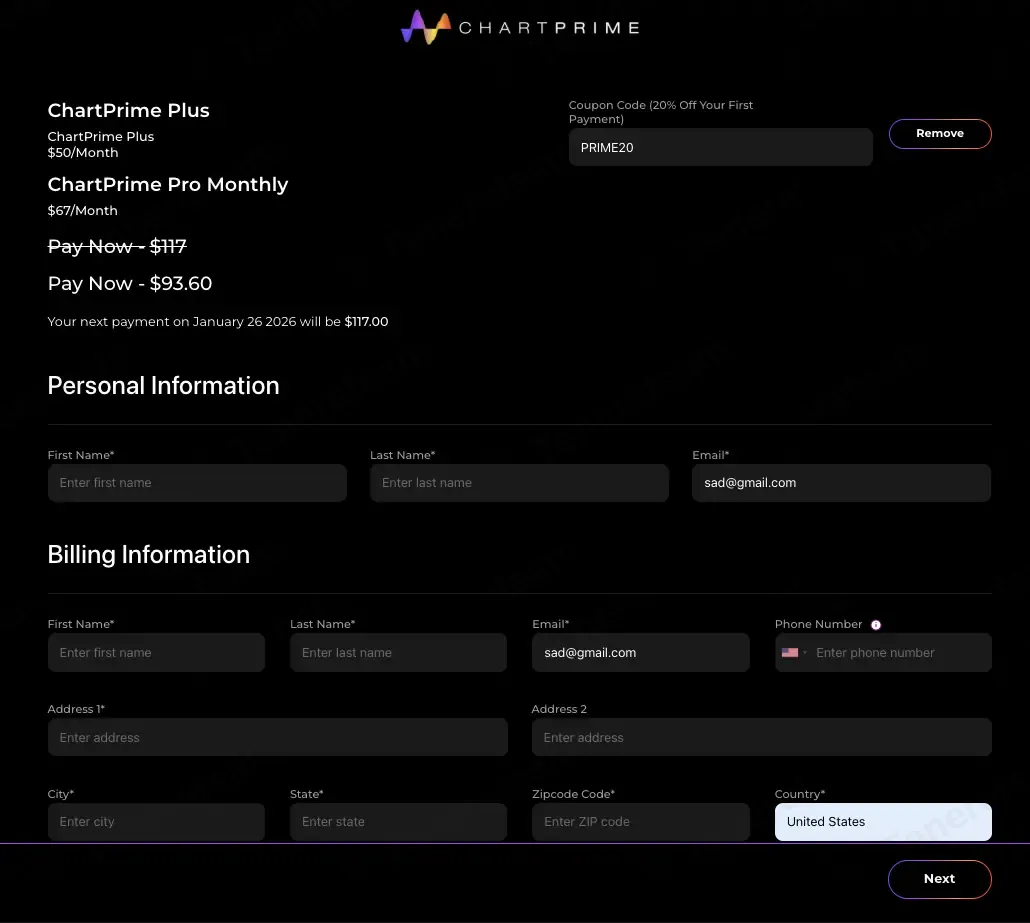Screen dimensions: 1030x923
Task: Click the "$67/Month" price text
Action: pos(83,211)
